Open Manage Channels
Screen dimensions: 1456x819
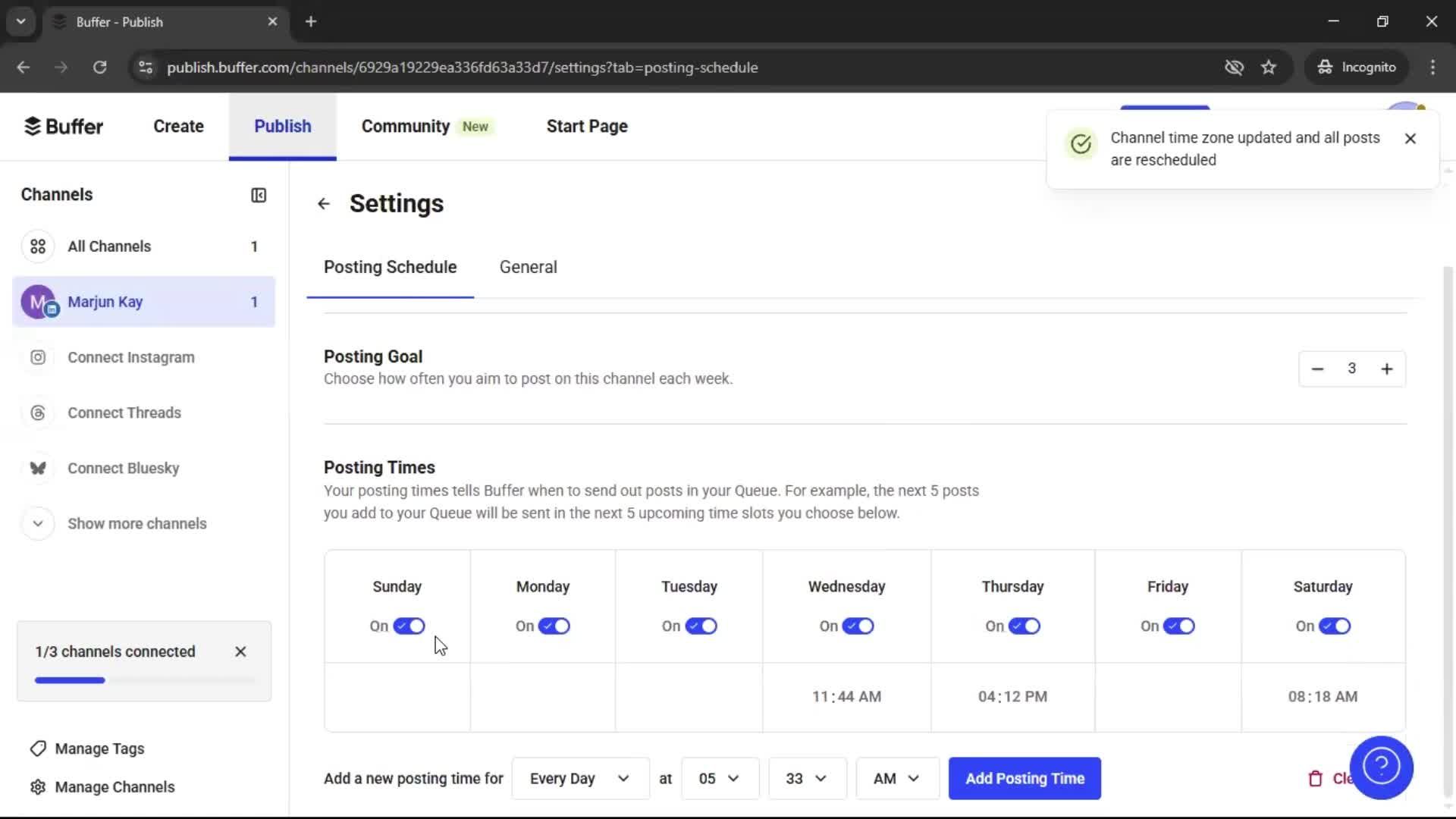coord(115,787)
